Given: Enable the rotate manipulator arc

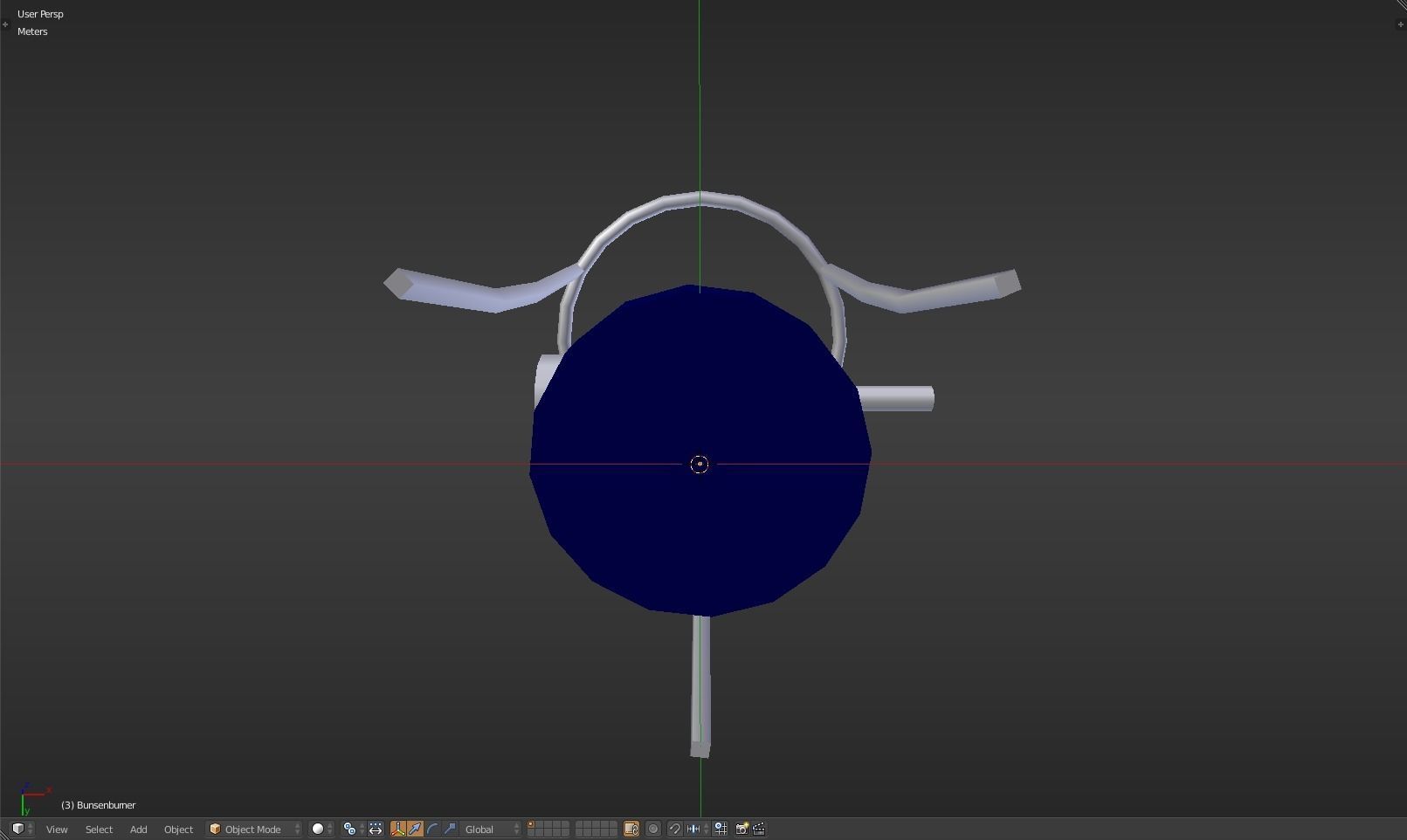Looking at the screenshot, I should (x=433, y=830).
